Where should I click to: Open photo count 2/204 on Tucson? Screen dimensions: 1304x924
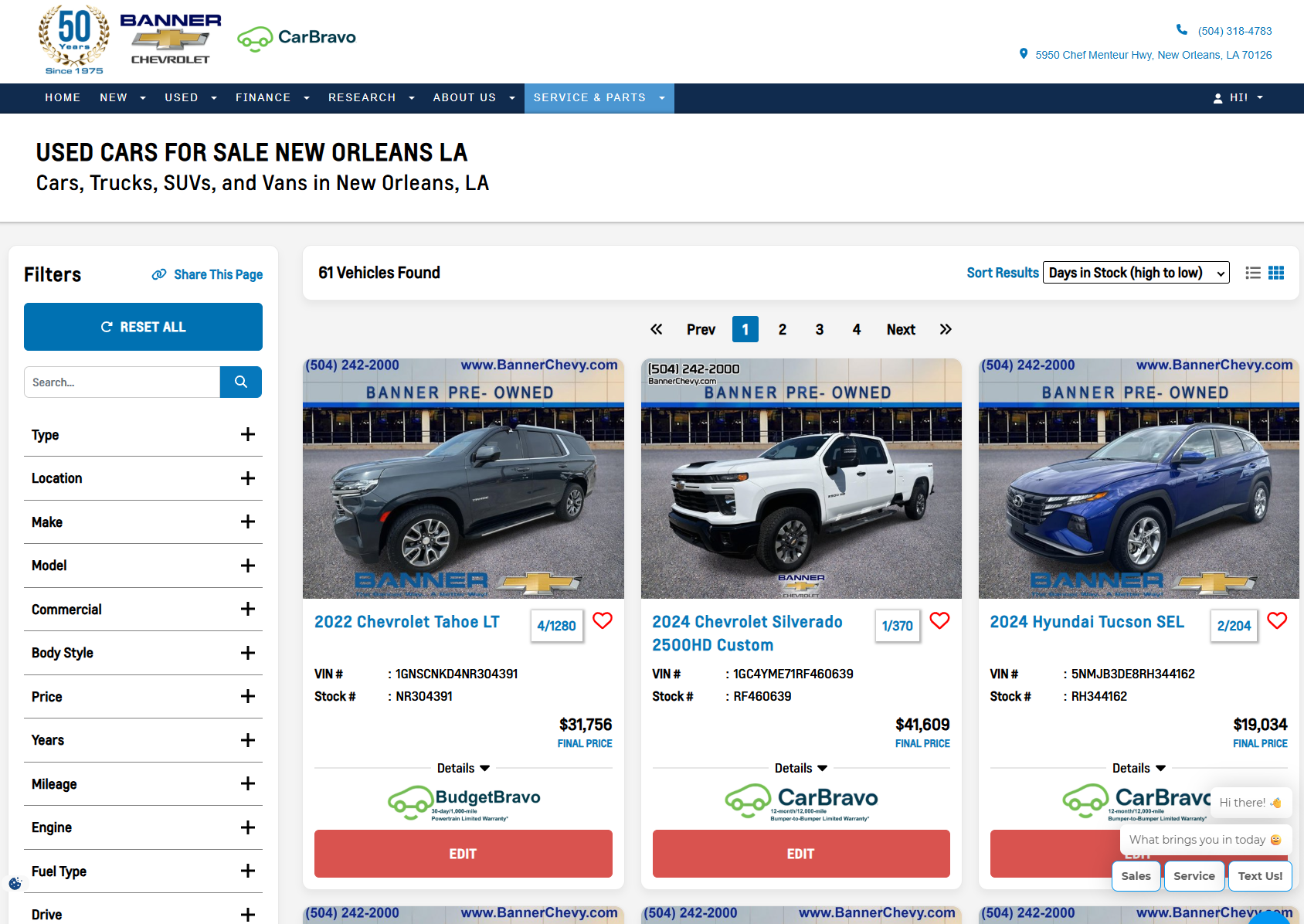click(1234, 626)
